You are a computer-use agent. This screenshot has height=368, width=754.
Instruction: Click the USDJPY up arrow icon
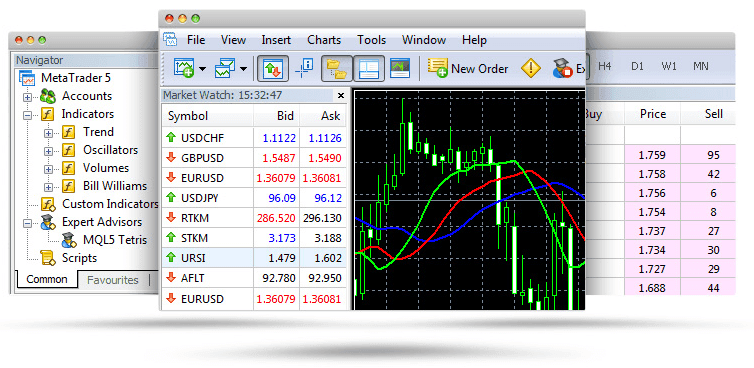click(x=171, y=197)
